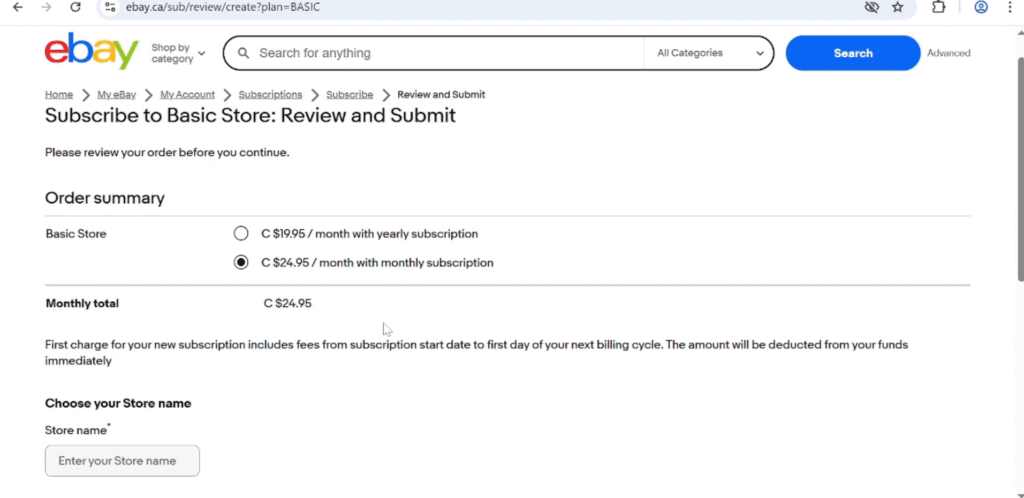Open site information icon in address bar
The image size is (1024, 498).
click(x=110, y=7)
